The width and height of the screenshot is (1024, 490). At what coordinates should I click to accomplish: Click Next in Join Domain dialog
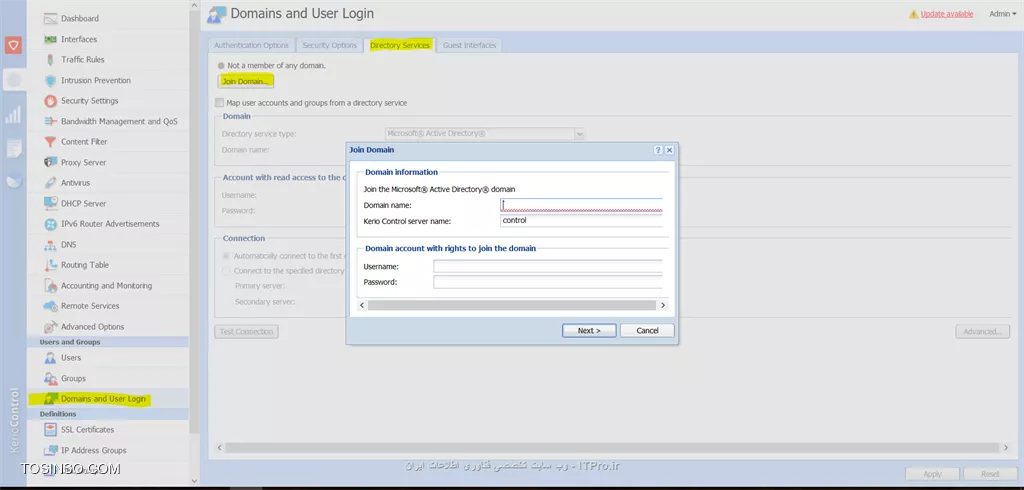point(589,331)
